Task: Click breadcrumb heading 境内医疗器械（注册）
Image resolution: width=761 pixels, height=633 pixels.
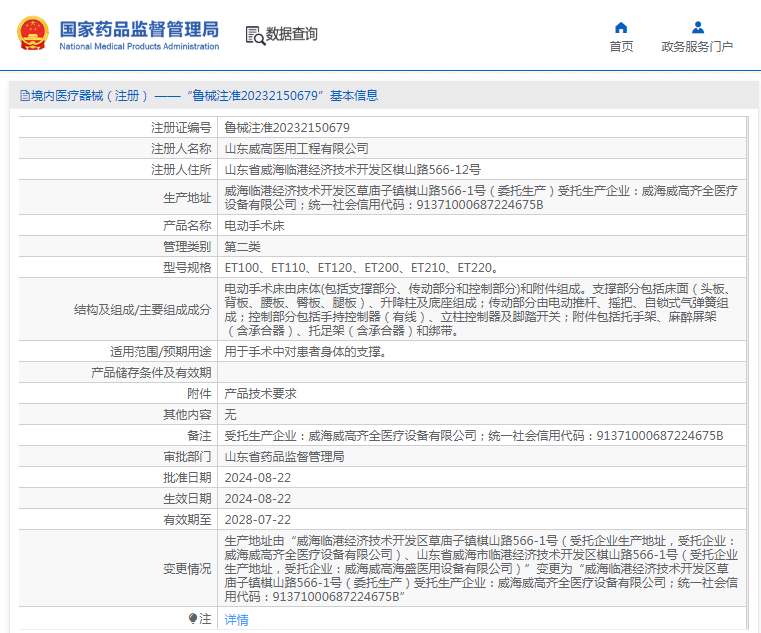Action: 89,96
